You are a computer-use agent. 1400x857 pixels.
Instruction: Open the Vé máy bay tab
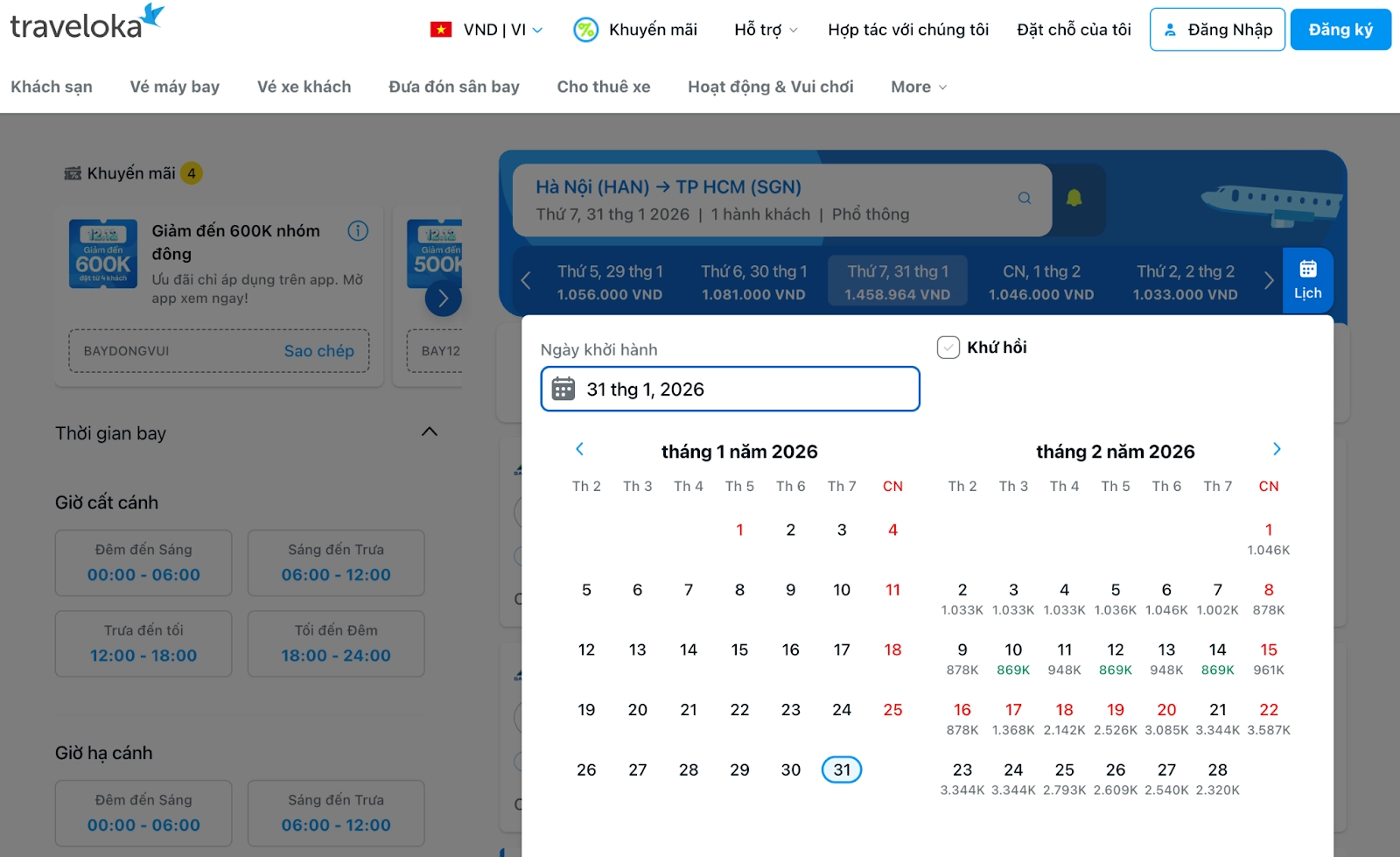(x=175, y=87)
